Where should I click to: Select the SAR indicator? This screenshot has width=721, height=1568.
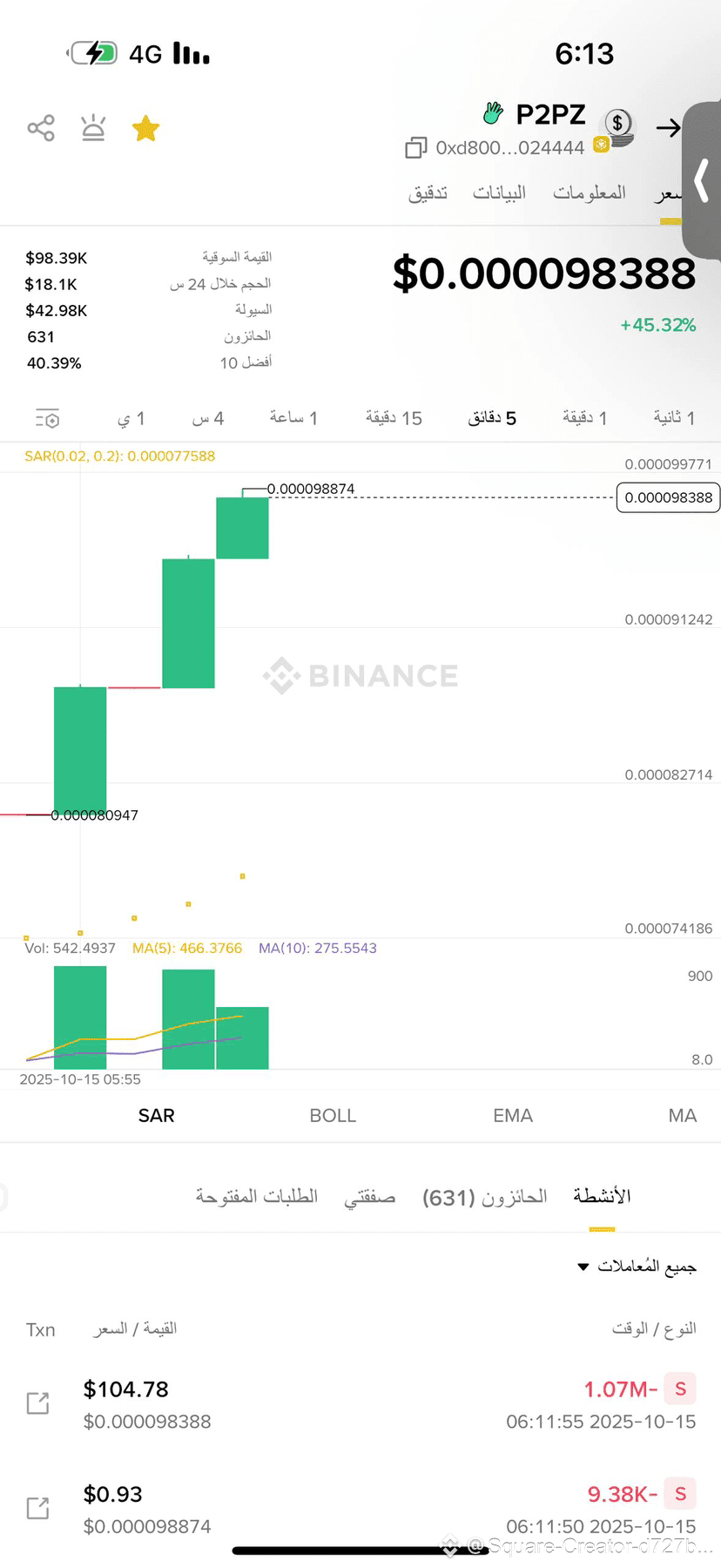click(x=157, y=1115)
